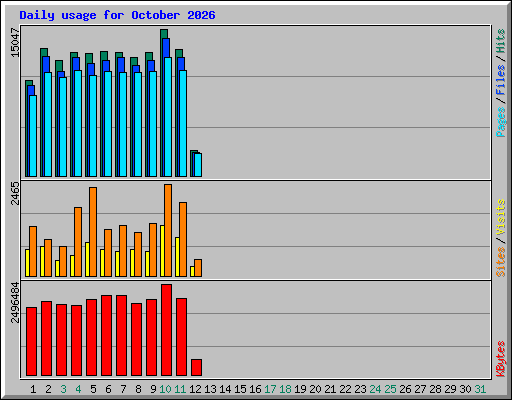Click day 13 on the x-axis
Image resolution: width=512 pixels, height=400 pixels.
[210, 389]
